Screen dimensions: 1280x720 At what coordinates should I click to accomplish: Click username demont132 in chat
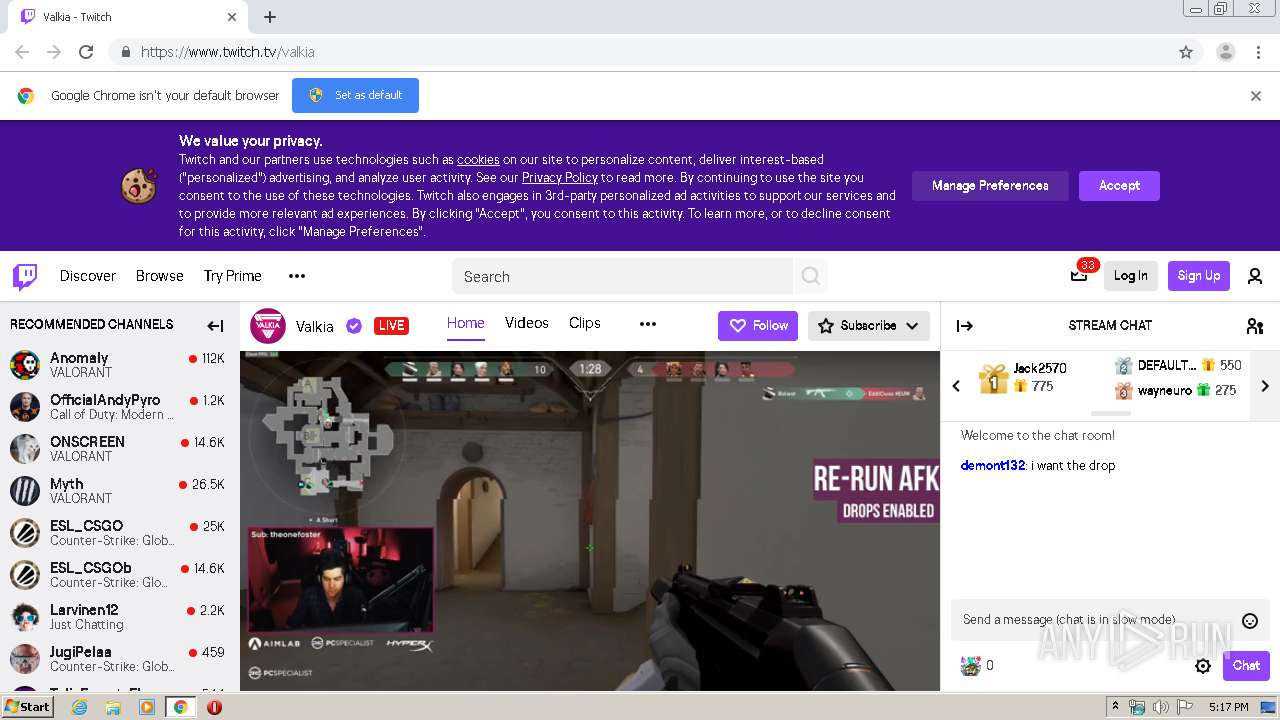pos(993,466)
